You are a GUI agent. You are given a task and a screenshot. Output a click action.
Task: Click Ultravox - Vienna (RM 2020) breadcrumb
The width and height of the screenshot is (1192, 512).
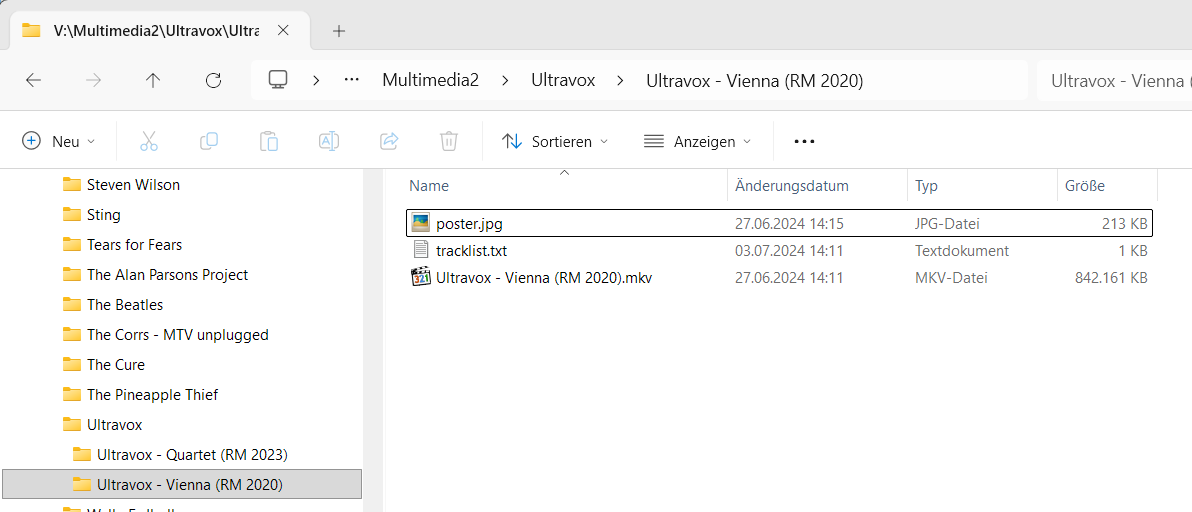coord(754,81)
